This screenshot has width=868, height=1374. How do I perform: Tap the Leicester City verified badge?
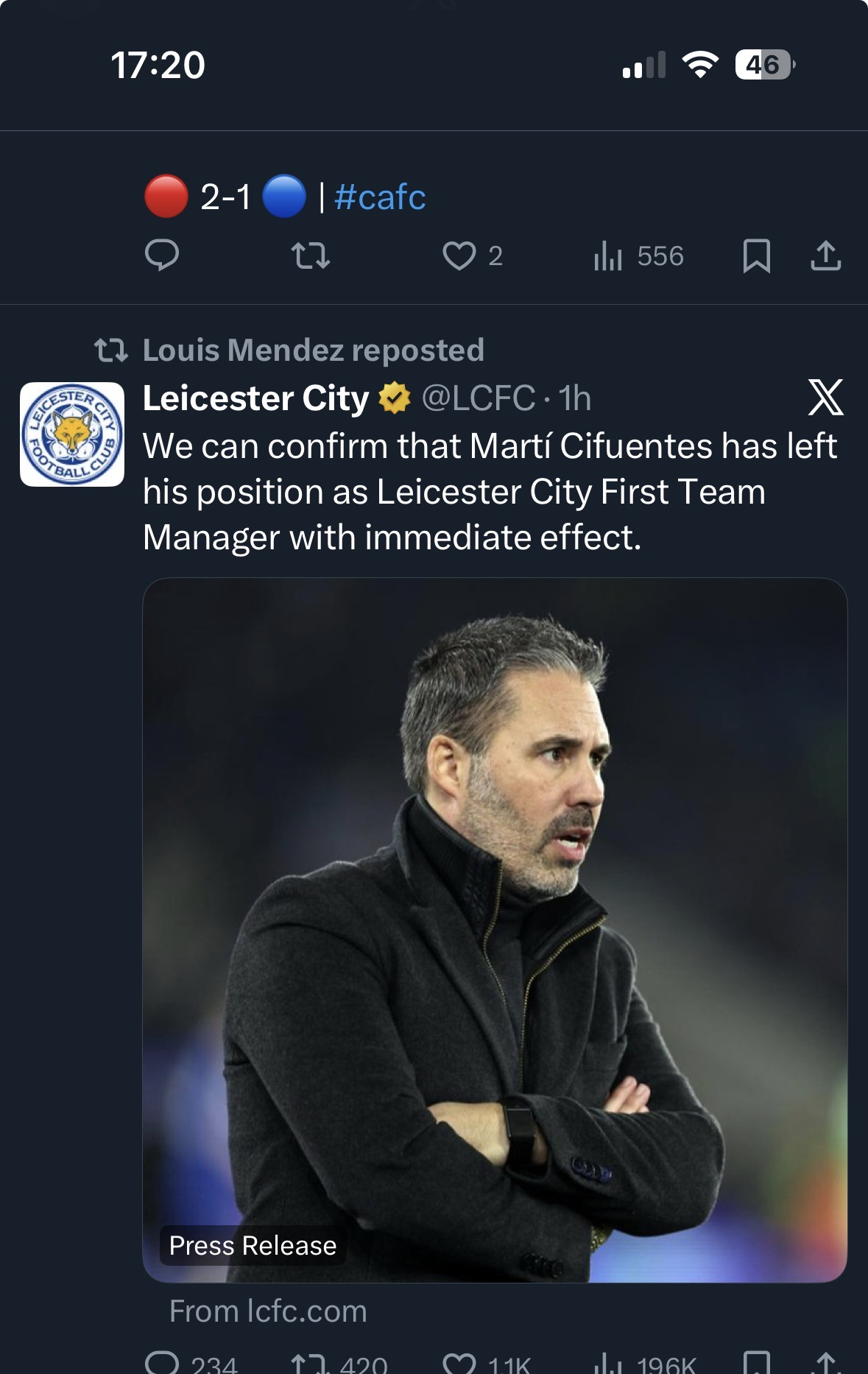pos(395,398)
